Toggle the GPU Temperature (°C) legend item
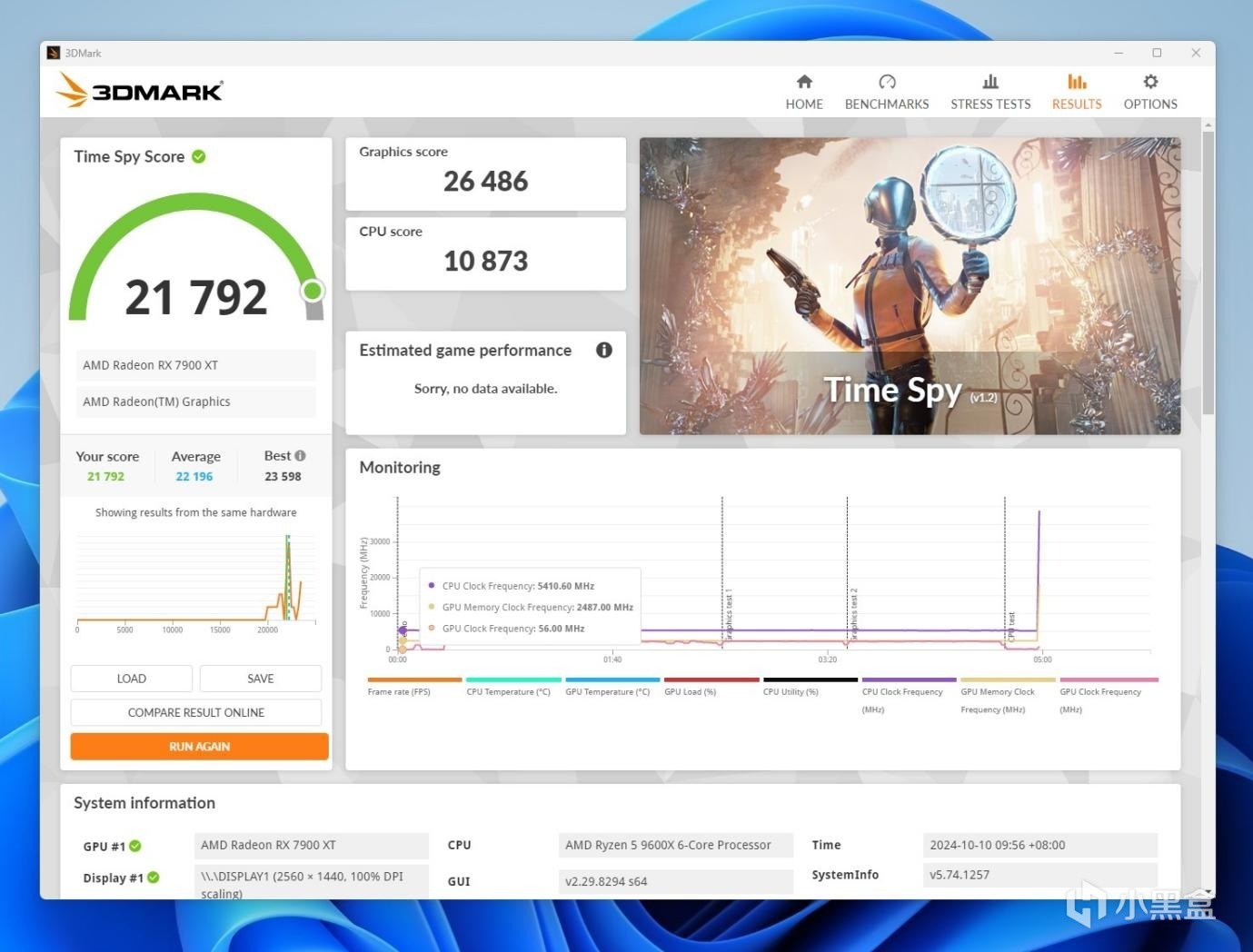This screenshot has width=1253, height=952. [x=612, y=687]
